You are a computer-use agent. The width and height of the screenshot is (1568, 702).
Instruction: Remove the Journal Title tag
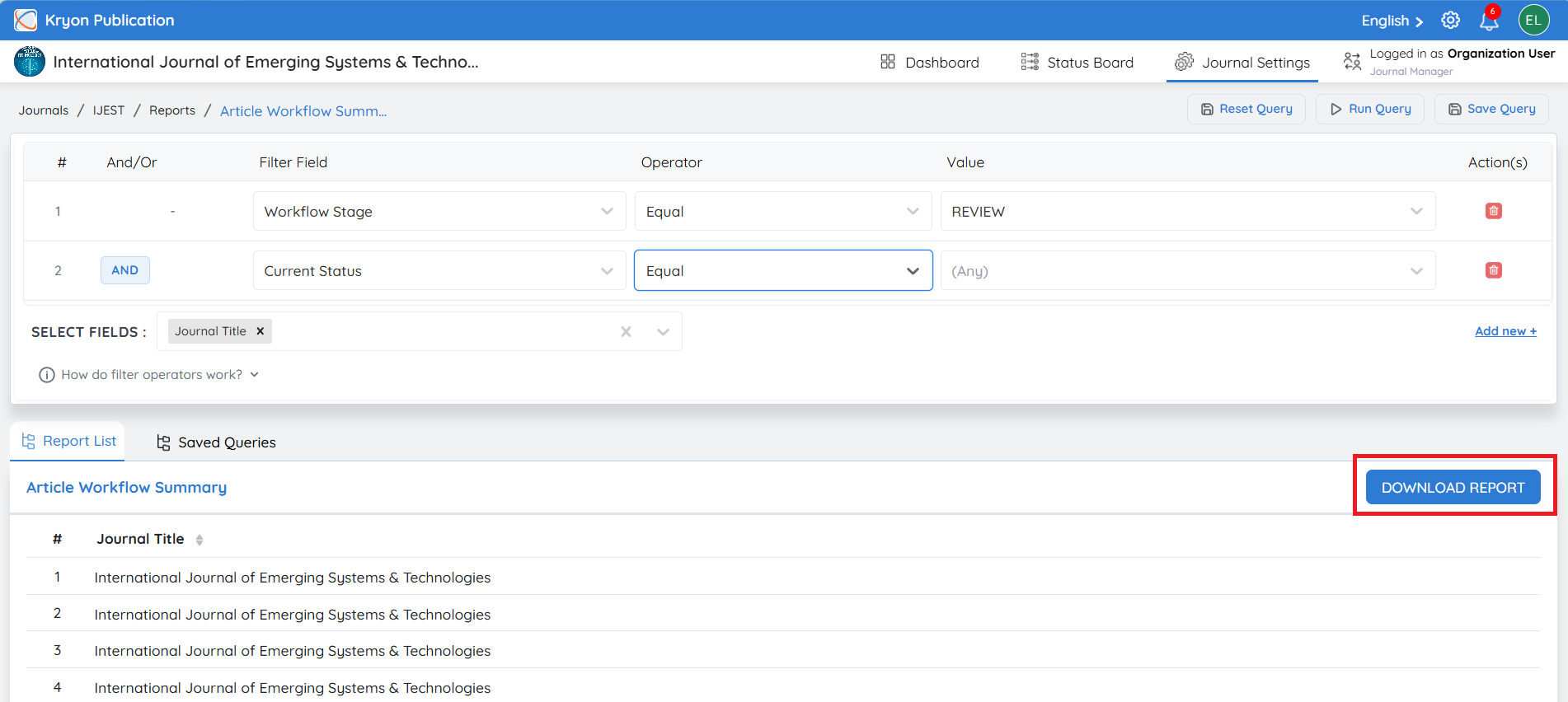[x=260, y=331]
